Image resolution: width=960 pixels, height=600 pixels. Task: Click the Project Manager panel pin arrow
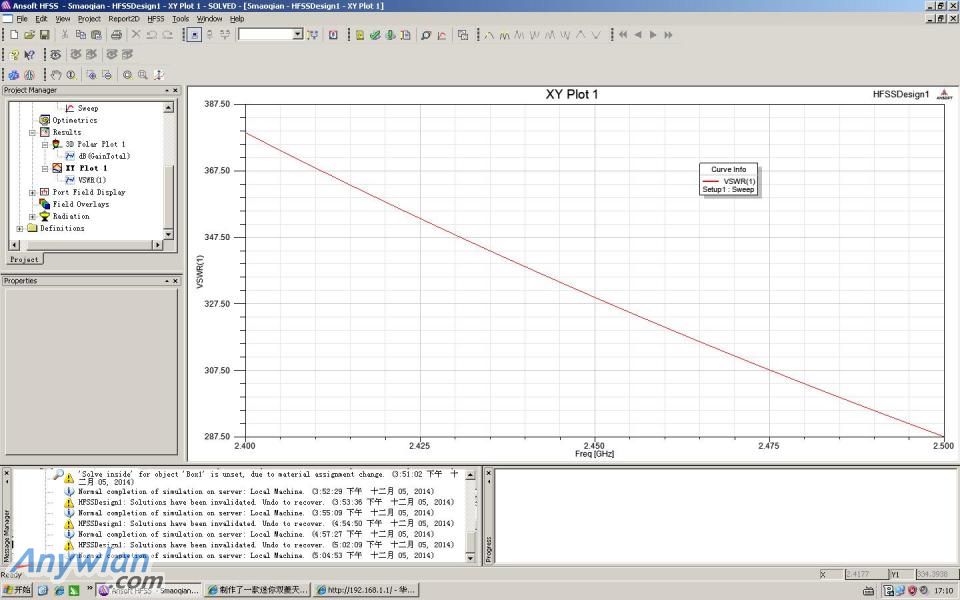(167, 91)
